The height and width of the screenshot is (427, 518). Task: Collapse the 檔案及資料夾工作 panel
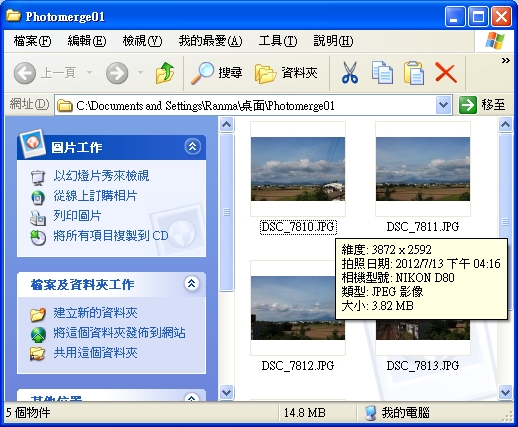(192, 284)
